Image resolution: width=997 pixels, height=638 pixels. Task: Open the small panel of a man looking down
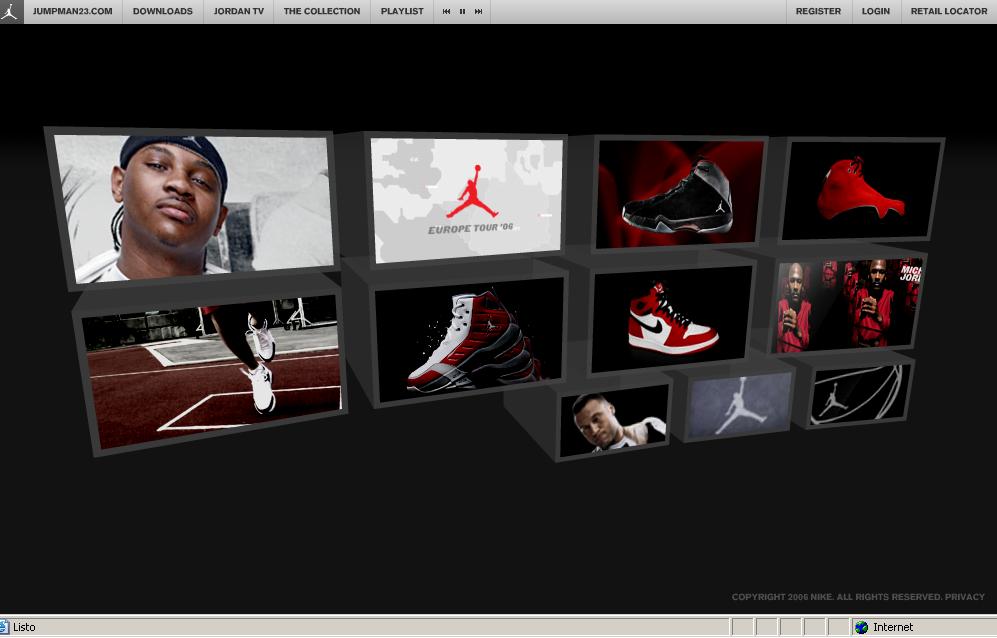(x=613, y=420)
